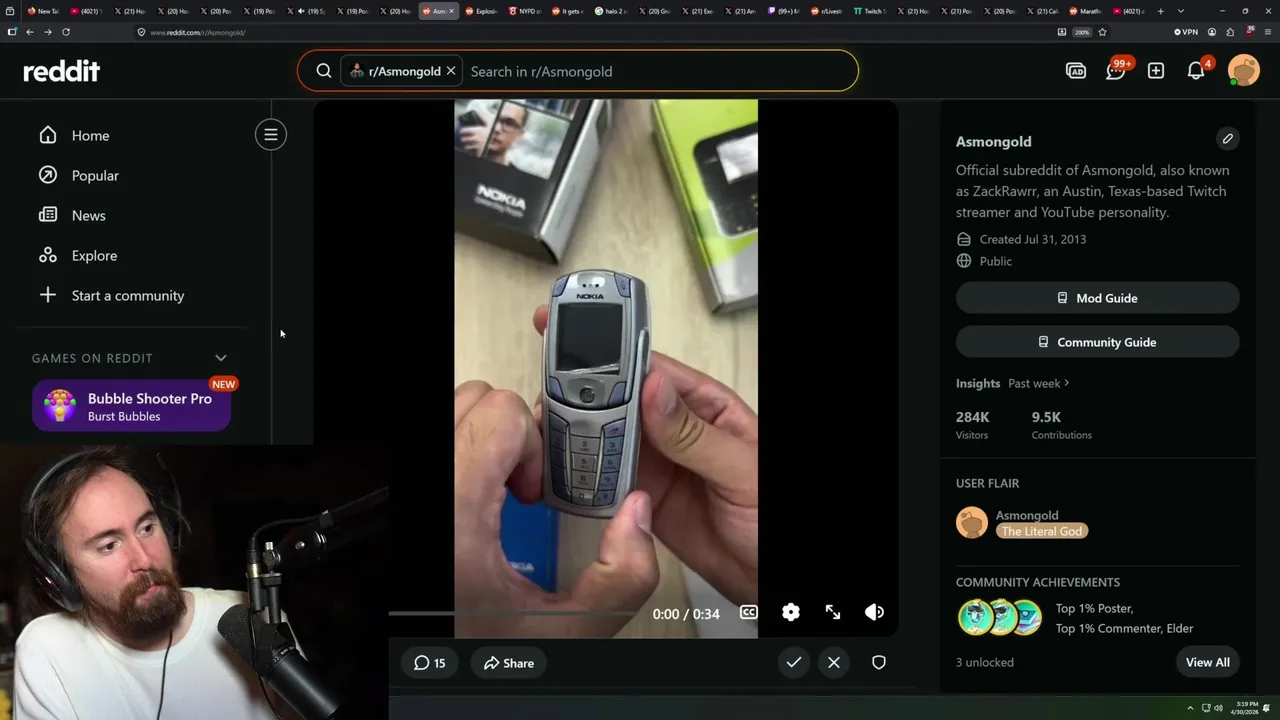Toggle the browser VPN
This screenshot has width=1280, height=720.
1186,32
